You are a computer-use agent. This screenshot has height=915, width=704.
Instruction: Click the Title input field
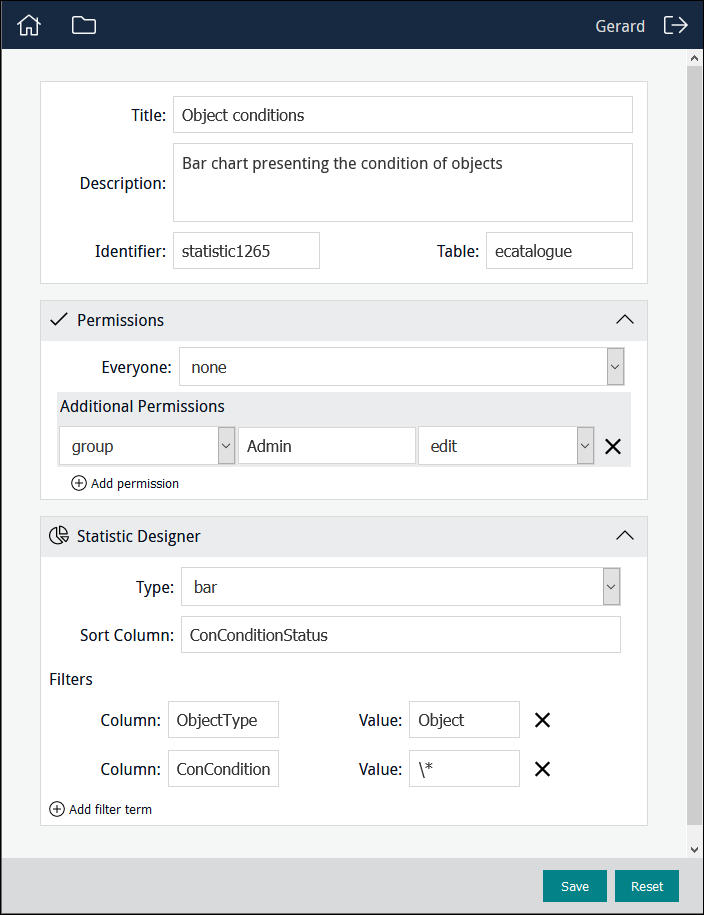(402, 115)
